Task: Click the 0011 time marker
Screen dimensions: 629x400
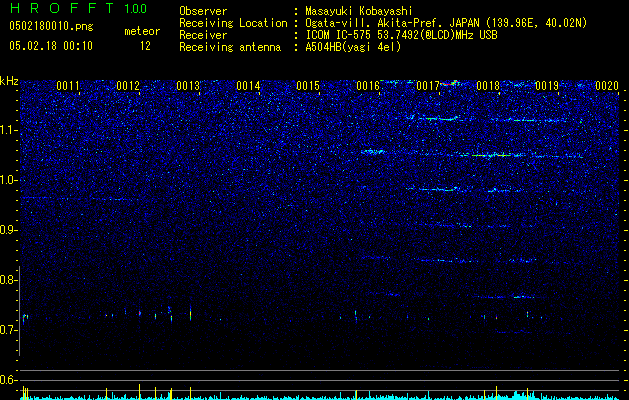Action: click(68, 86)
